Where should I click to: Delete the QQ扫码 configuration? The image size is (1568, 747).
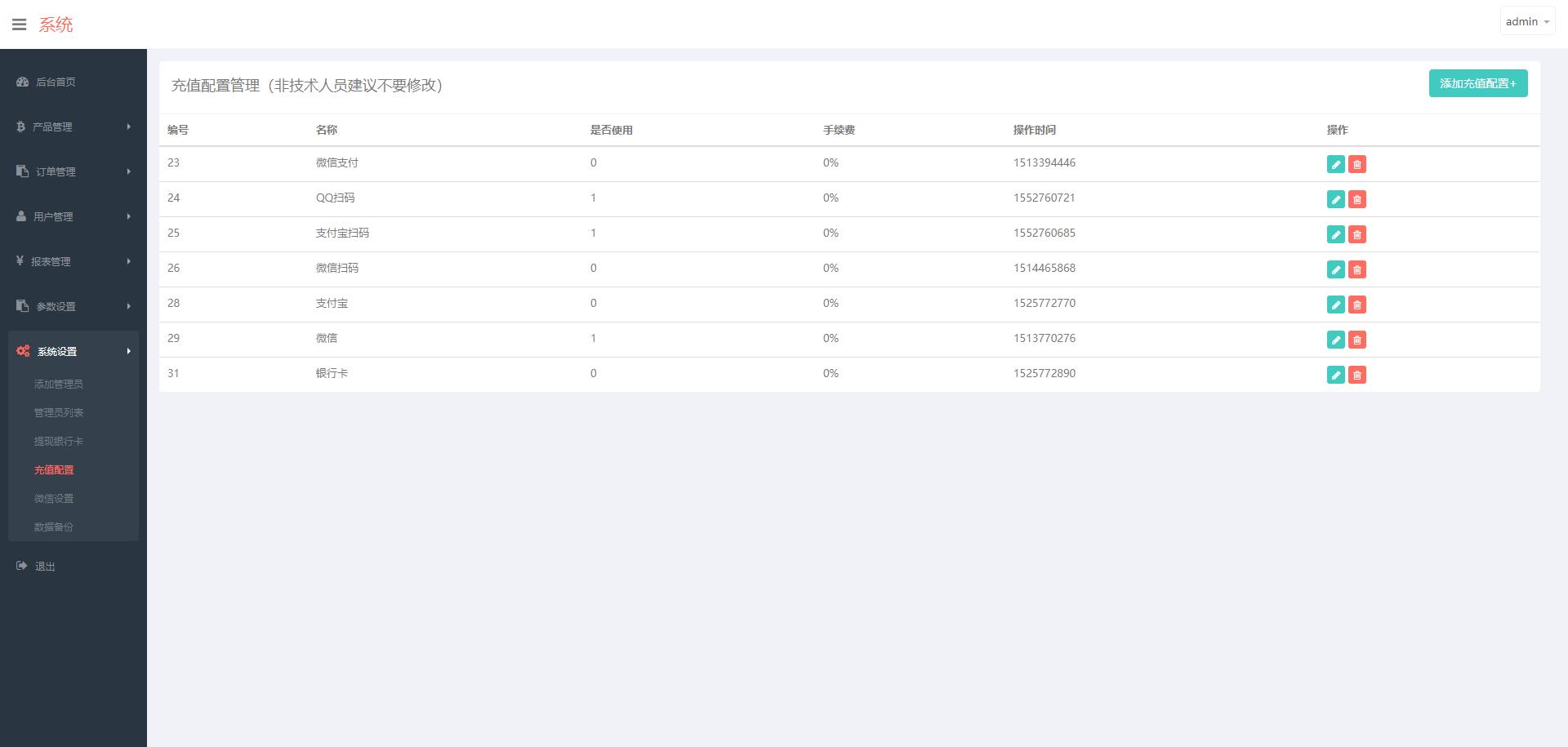1357,199
